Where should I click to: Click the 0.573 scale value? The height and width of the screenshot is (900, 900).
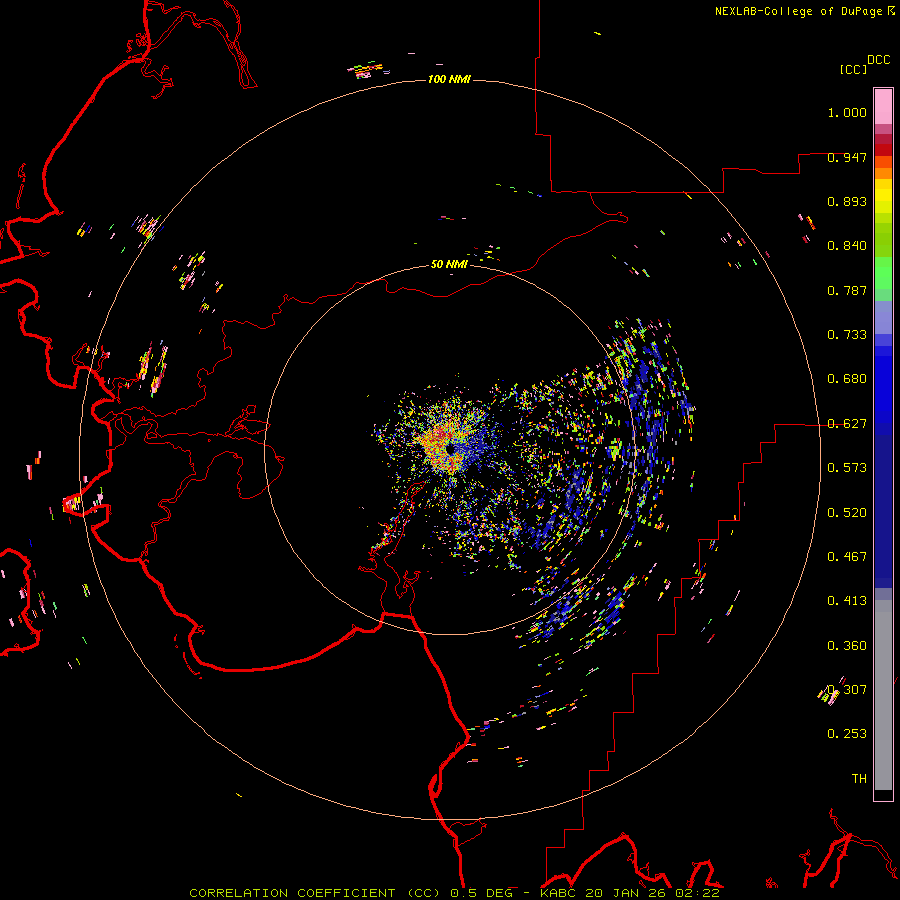point(847,468)
